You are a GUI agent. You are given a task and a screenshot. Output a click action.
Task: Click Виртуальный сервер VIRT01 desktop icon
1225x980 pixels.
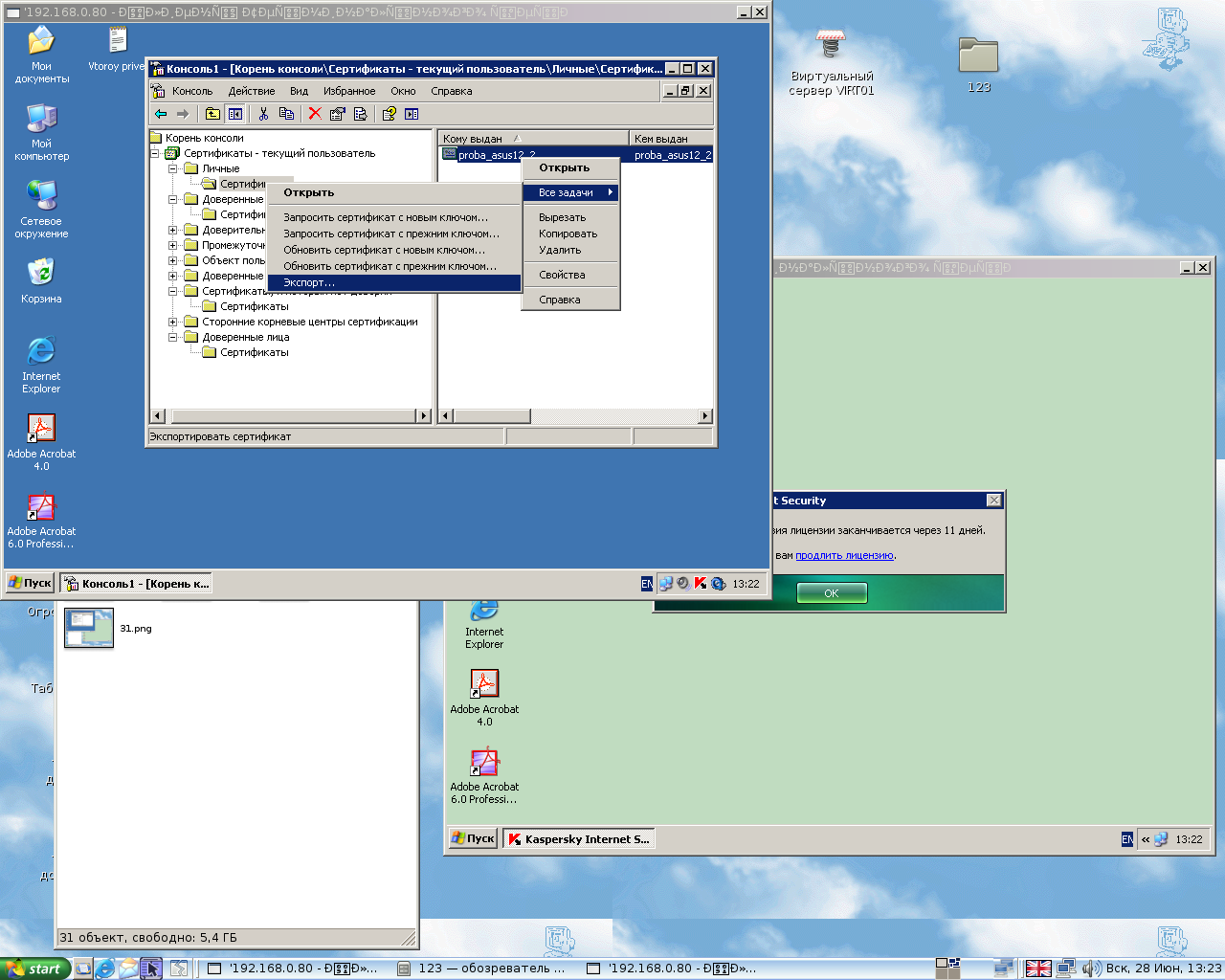(x=831, y=48)
